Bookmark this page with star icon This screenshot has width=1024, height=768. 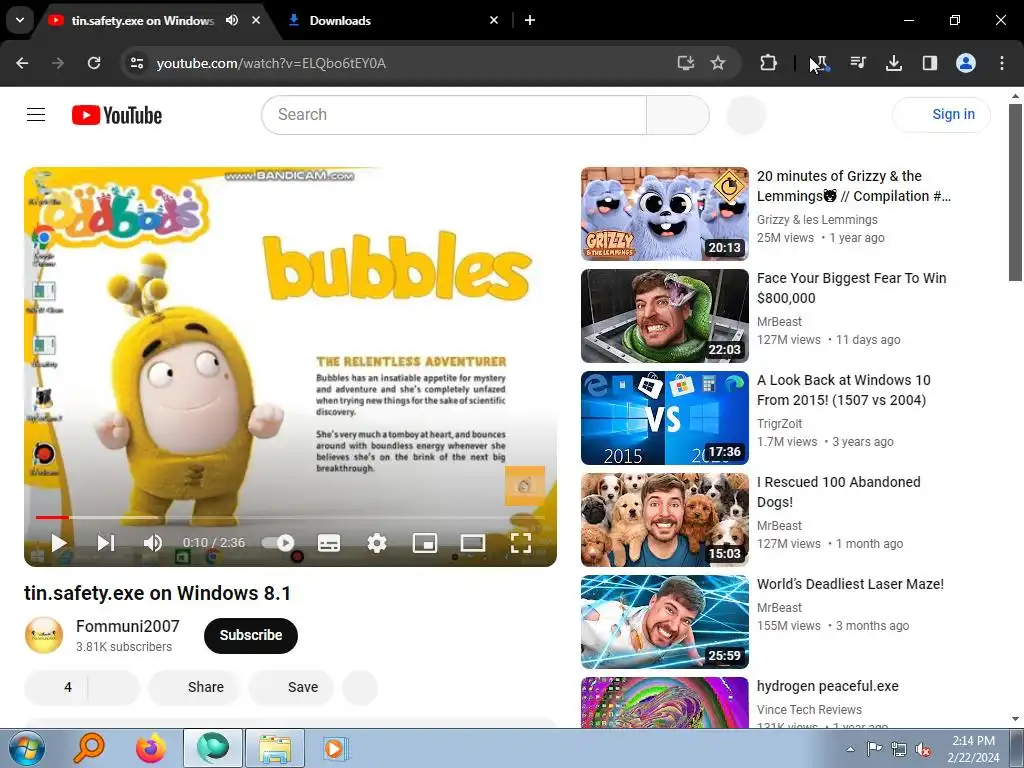(718, 63)
